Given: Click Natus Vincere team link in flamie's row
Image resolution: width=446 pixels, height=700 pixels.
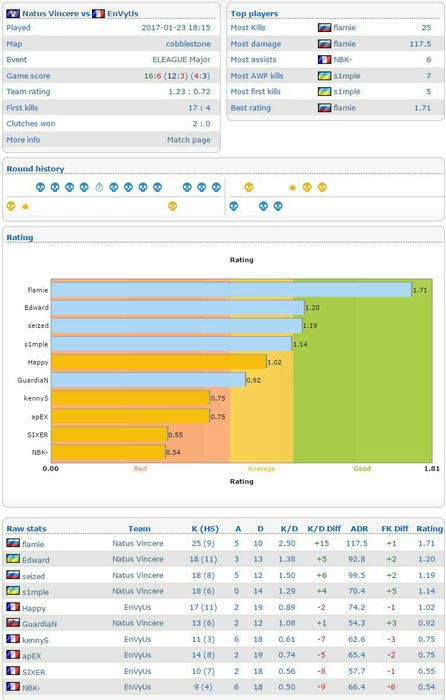Looking at the screenshot, I should coord(138,543).
